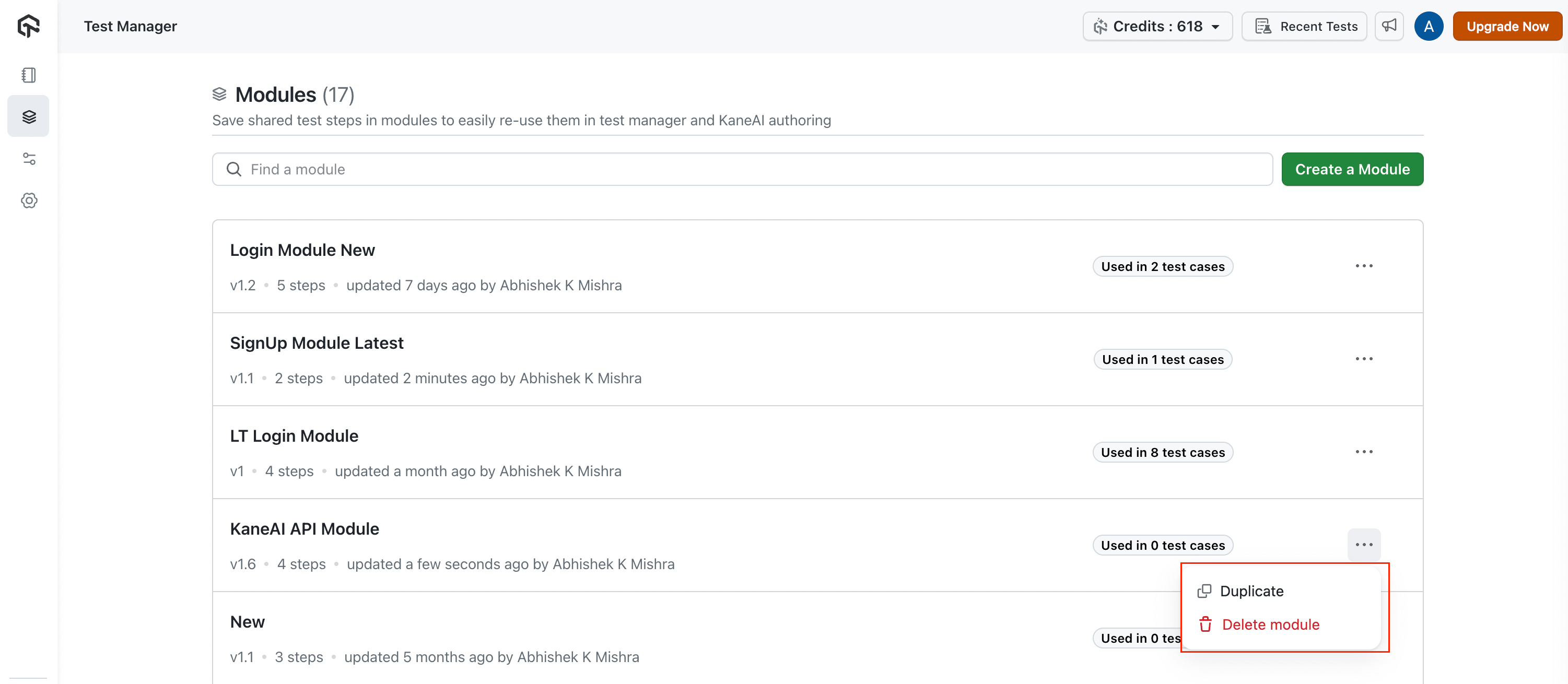The height and width of the screenshot is (684, 1568).
Task: Open the configuration sliders sidebar icon
Action: pyautogui.click(x=29, y=159)
